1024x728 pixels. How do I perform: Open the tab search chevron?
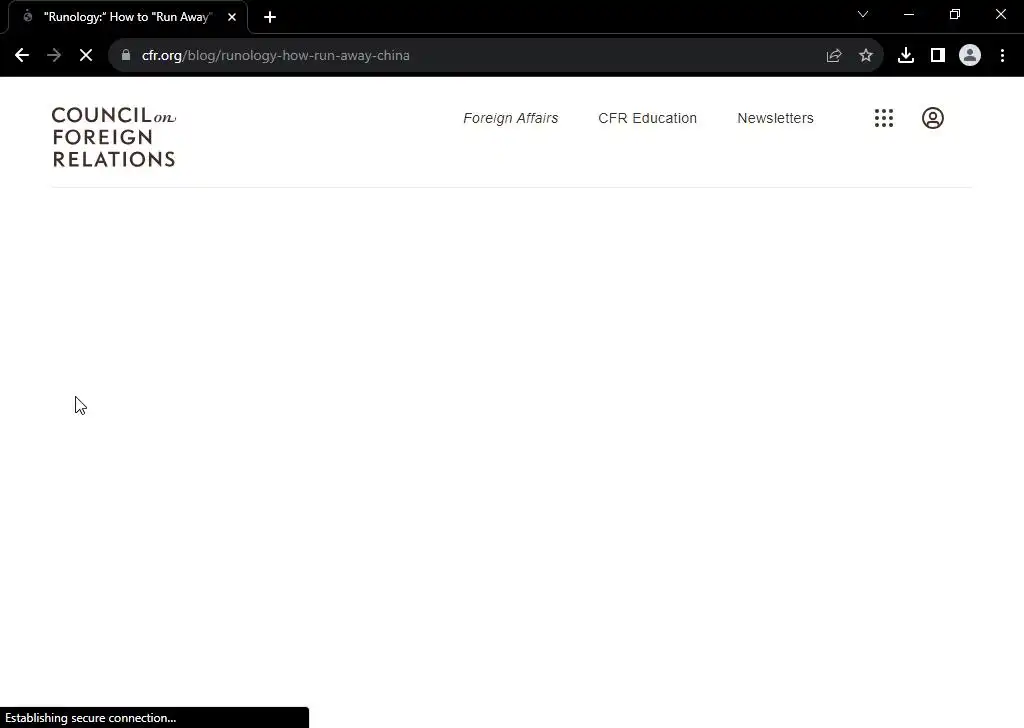863,14
